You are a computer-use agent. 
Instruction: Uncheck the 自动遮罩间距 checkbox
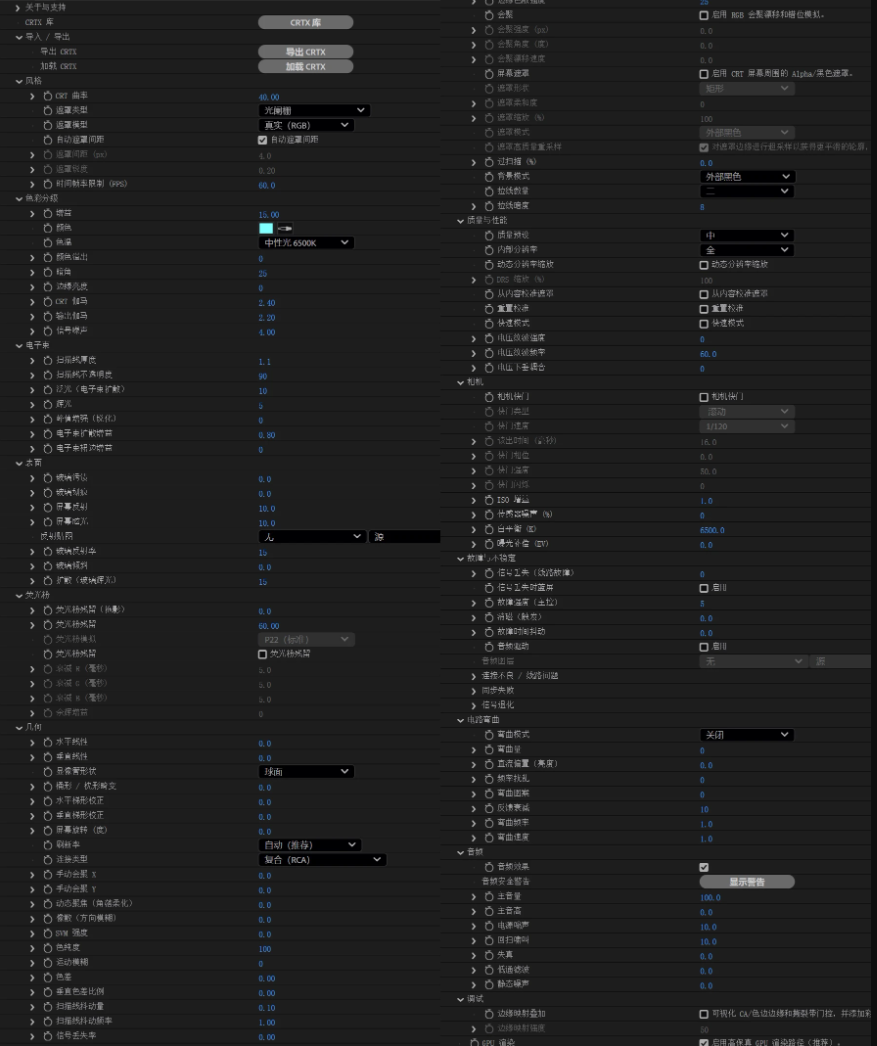pos(262,140)
